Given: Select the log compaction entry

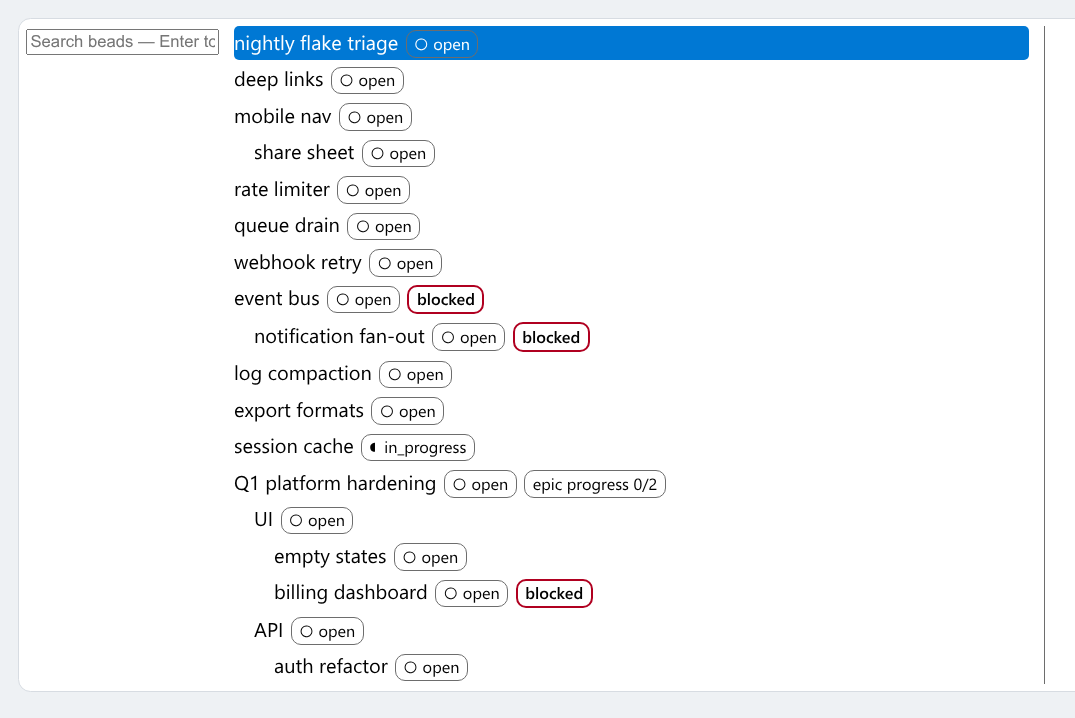Looking at the screenshot, I should coord(631,374).
